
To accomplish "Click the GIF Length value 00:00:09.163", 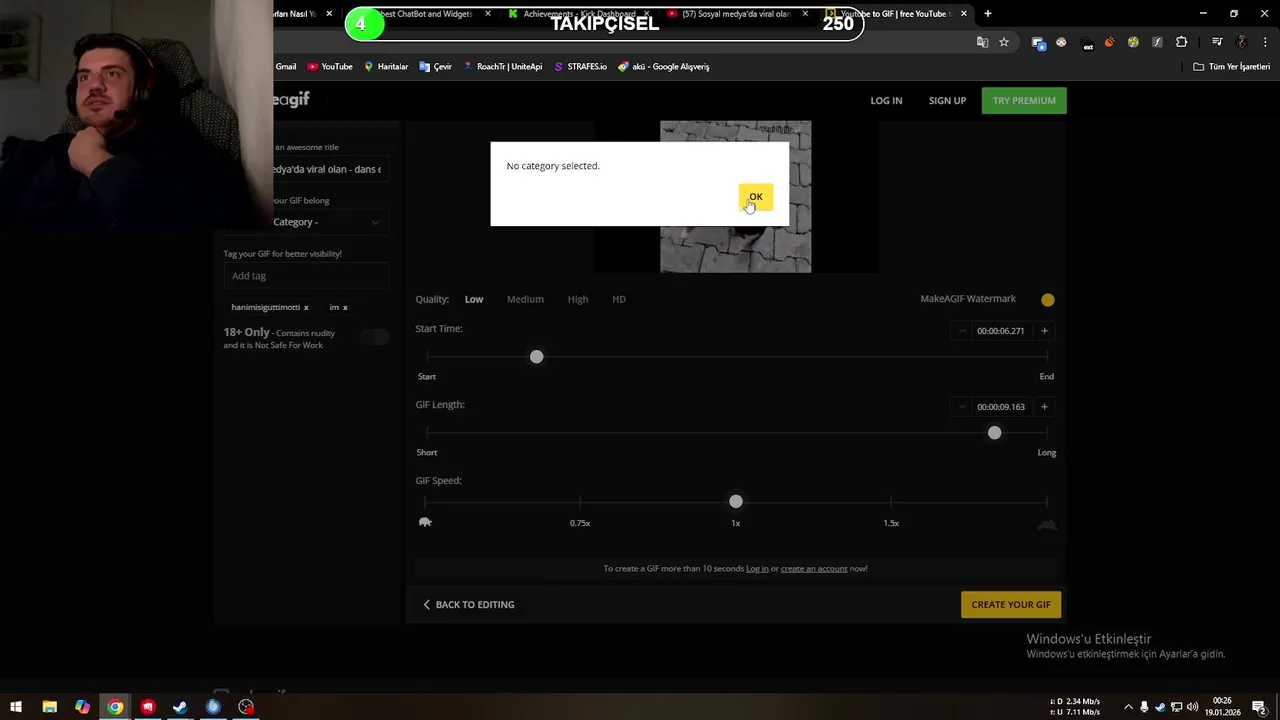I will 1000,407.
